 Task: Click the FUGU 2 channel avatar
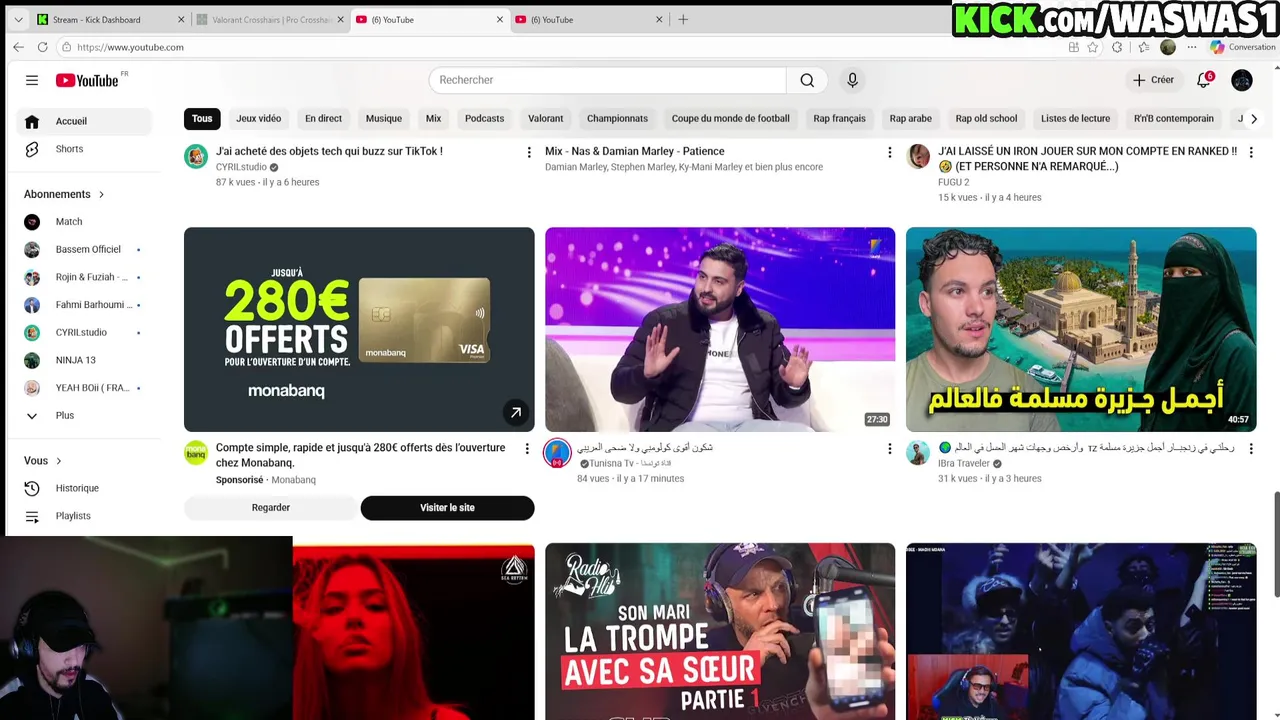918,156
